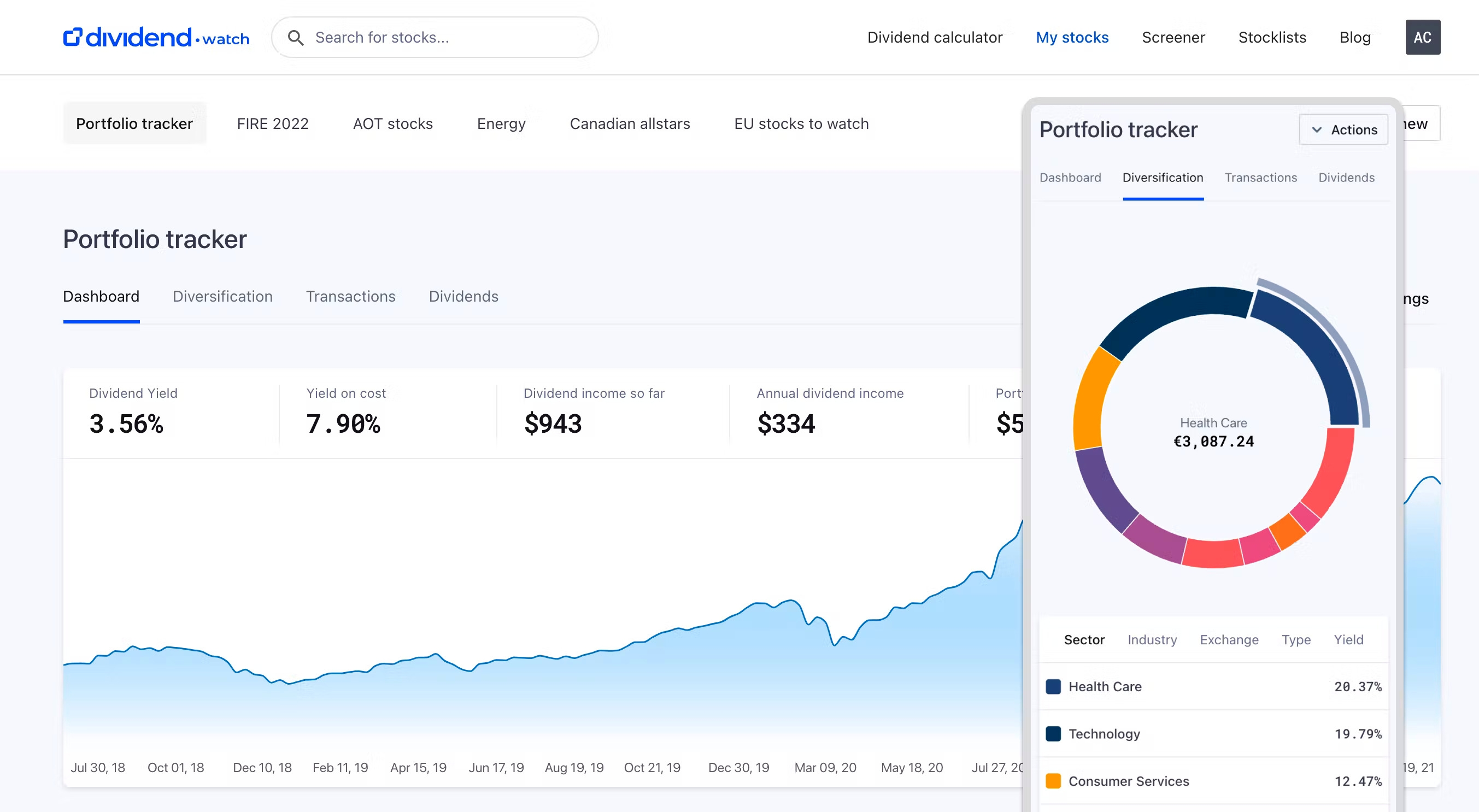Open the AC user avatar menu
This screenshot has height=812, width=1479.
point(1422,37)
